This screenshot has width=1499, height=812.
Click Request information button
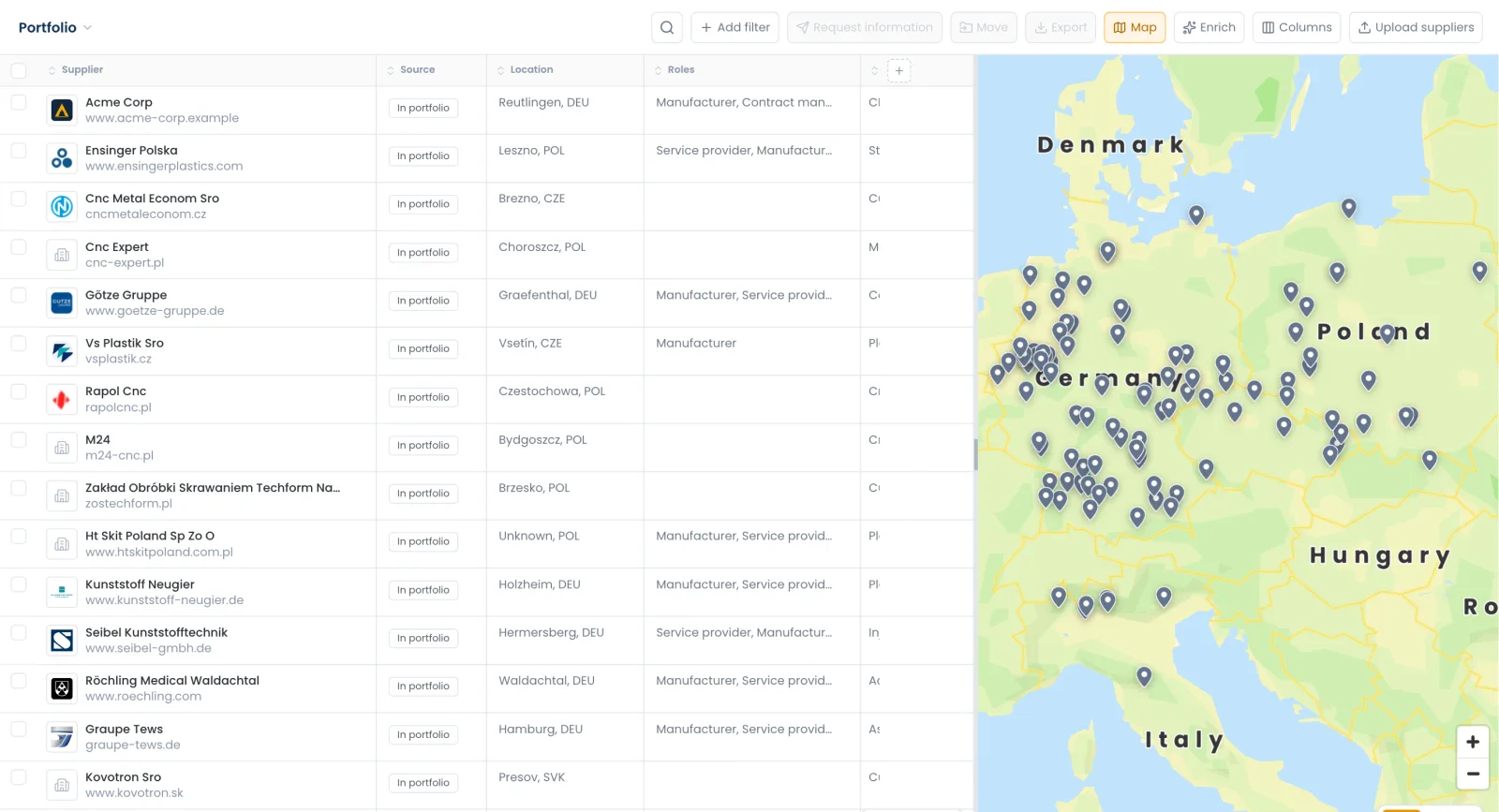coord(865,27)
